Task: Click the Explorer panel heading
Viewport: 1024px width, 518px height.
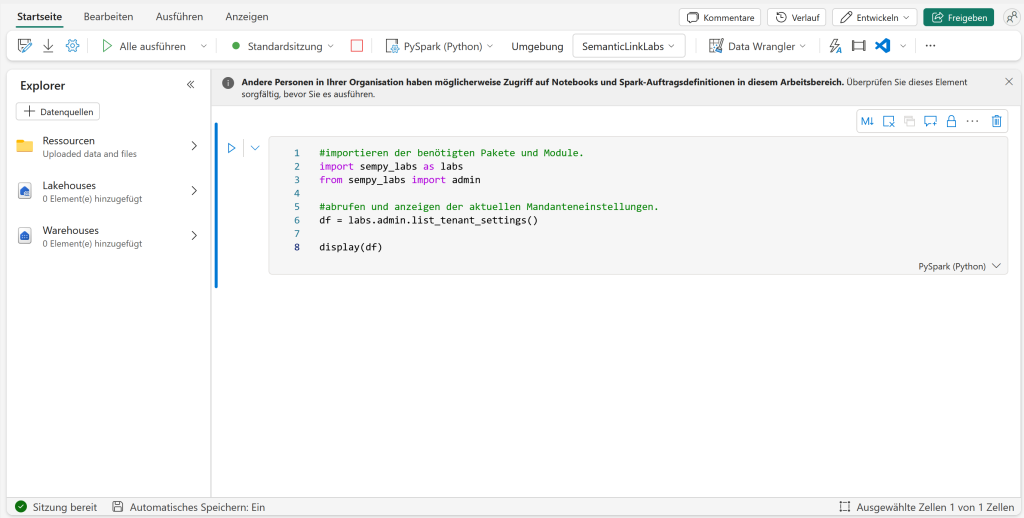Action: (42, 86)
